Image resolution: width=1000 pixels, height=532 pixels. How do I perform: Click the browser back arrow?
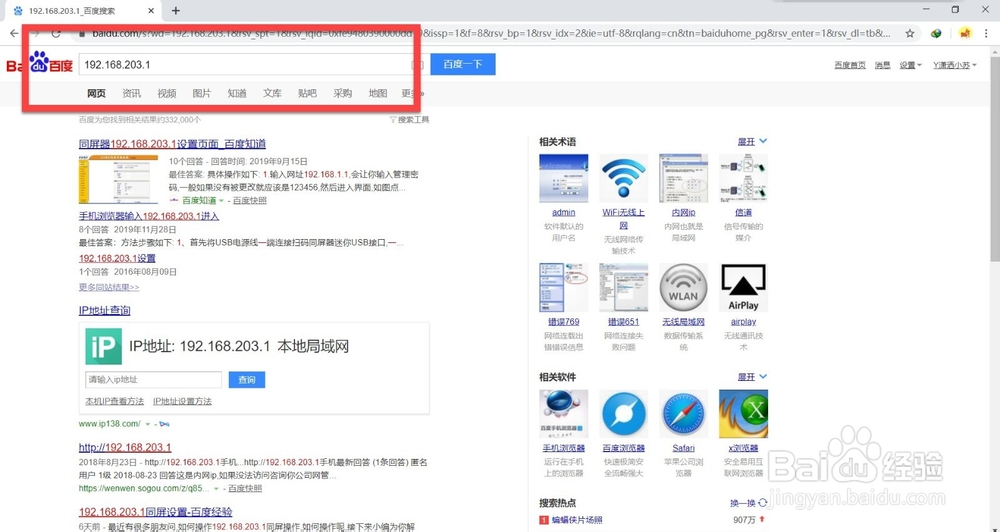point(14,34)
